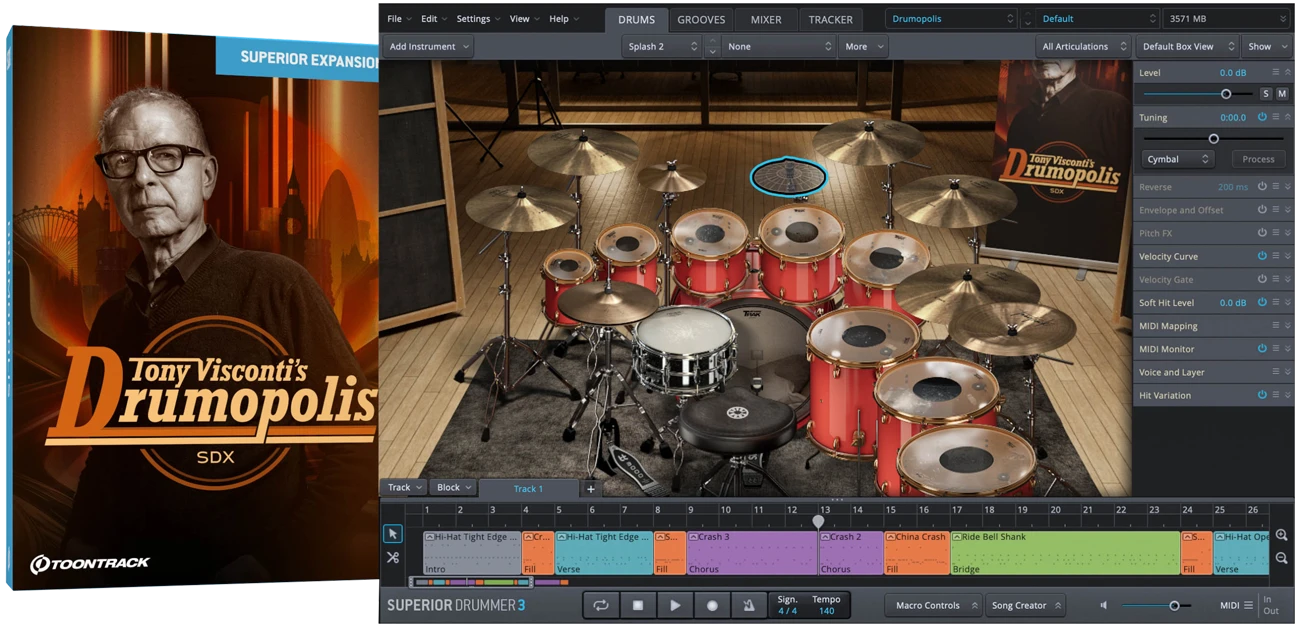
Task: Click the loop playback button
Action: [601, 605]
